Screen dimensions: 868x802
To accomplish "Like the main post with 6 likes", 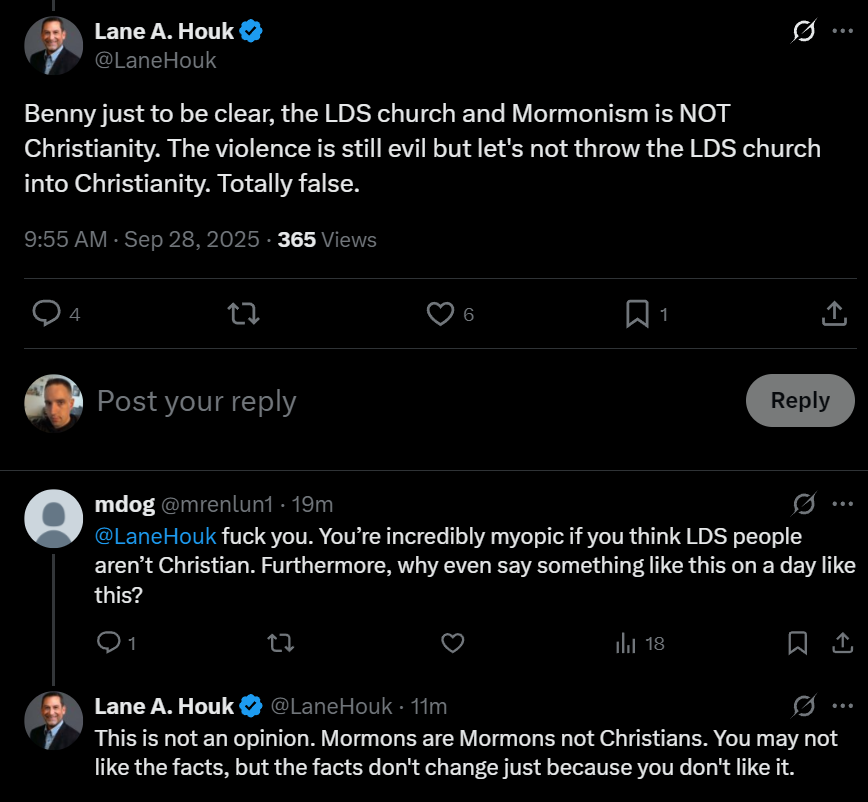I will point(440,314).
